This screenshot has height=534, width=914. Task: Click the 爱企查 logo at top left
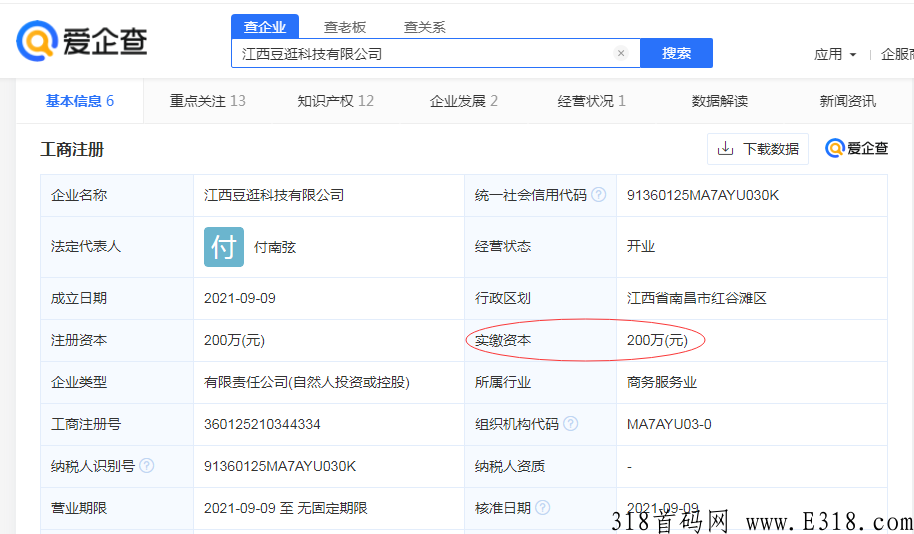(x=82, y=41)
